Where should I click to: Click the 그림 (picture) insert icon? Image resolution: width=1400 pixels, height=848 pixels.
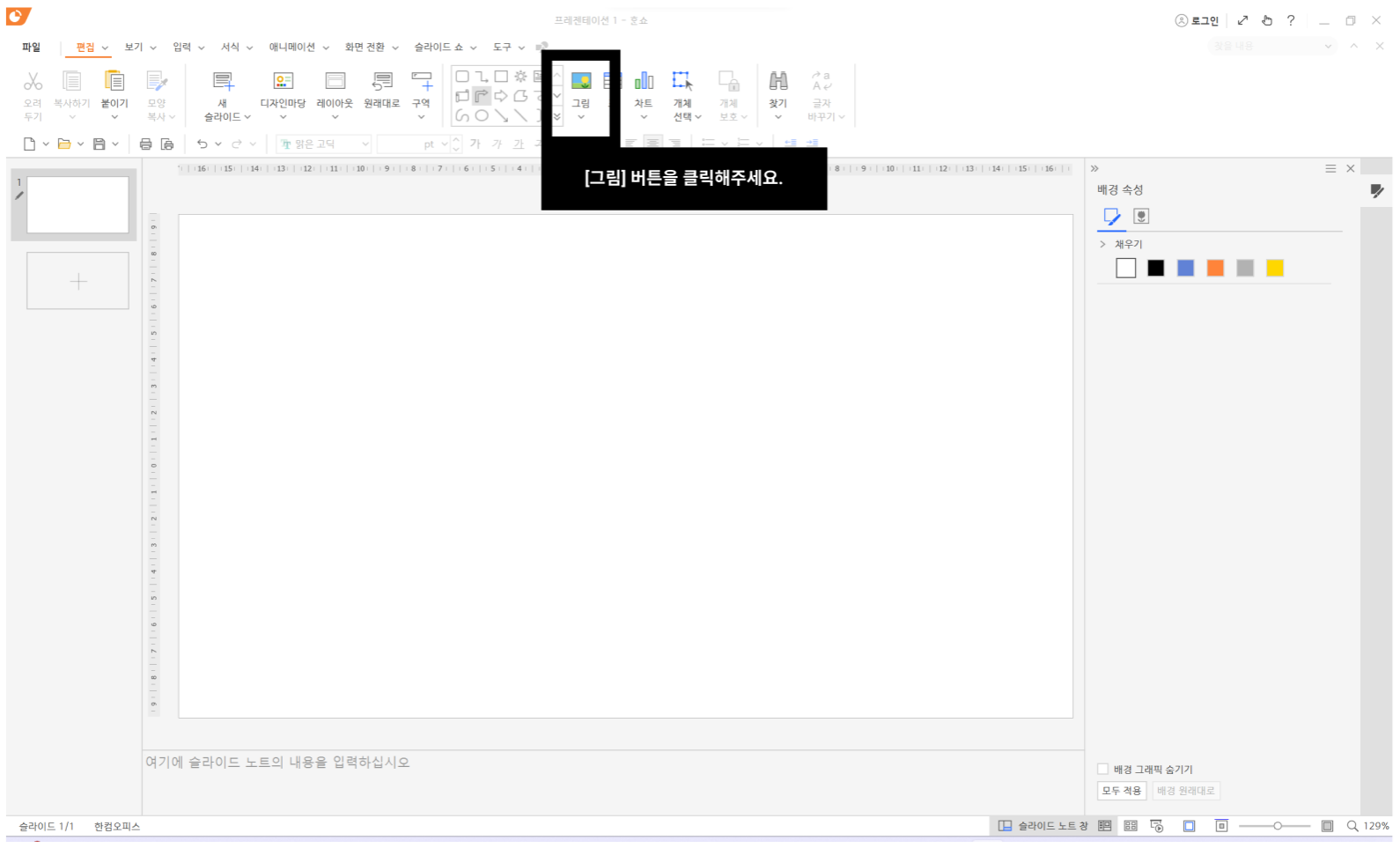[x=581, y=81]
